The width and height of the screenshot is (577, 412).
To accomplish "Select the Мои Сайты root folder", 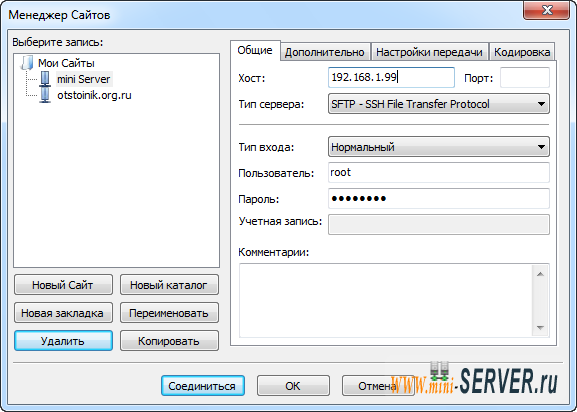I will (x=66, y=63).
